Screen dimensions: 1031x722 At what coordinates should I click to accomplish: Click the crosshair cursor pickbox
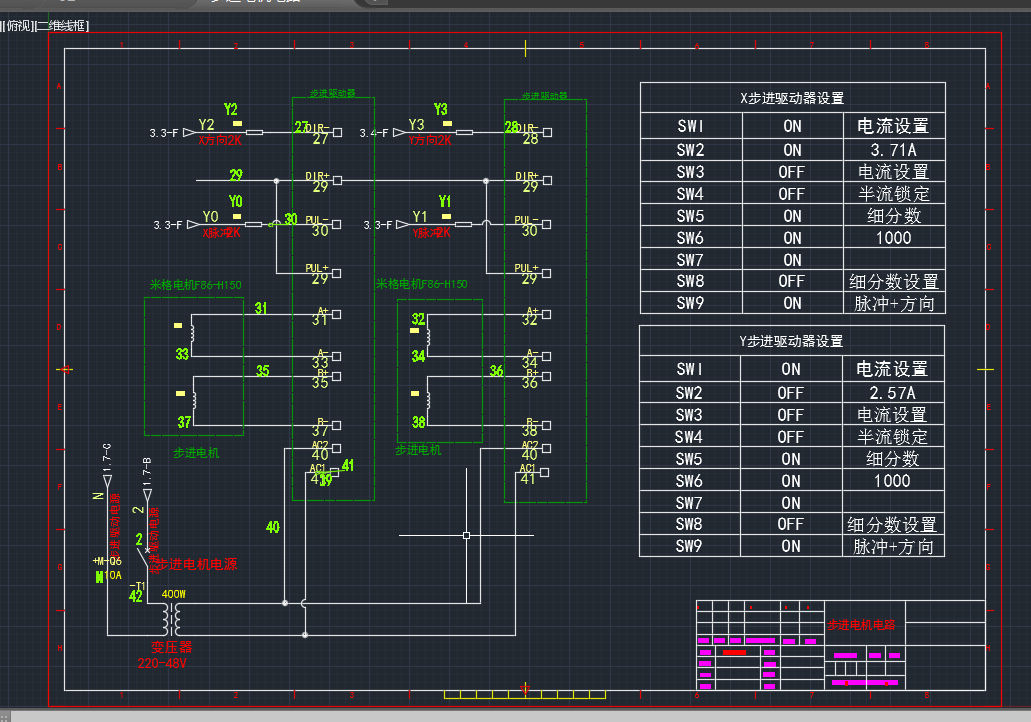(x=466, y=535)
